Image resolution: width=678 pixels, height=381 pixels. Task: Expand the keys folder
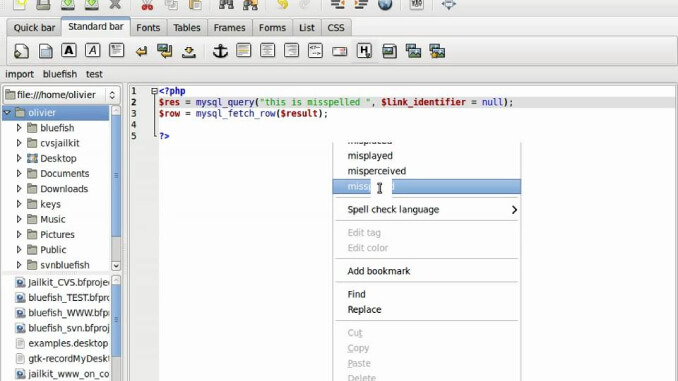[x=19, y=204]
